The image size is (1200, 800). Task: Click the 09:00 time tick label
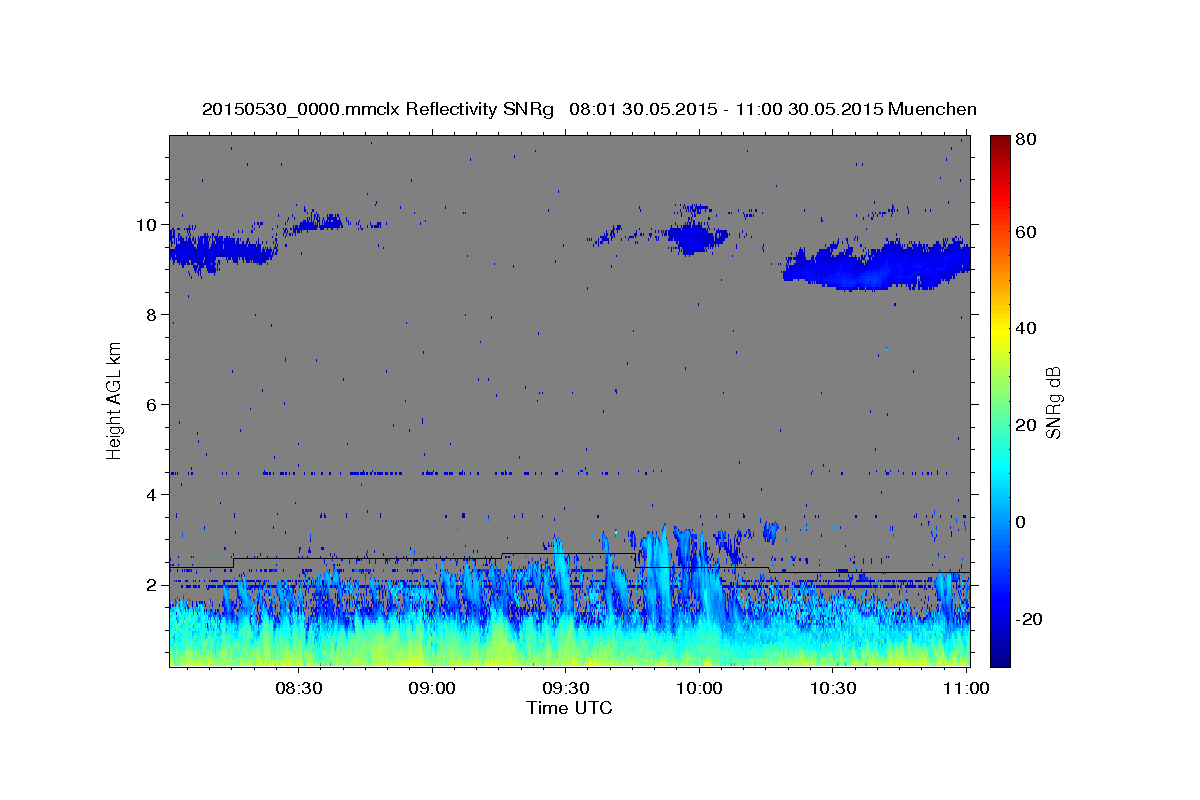tap(432, 688)
